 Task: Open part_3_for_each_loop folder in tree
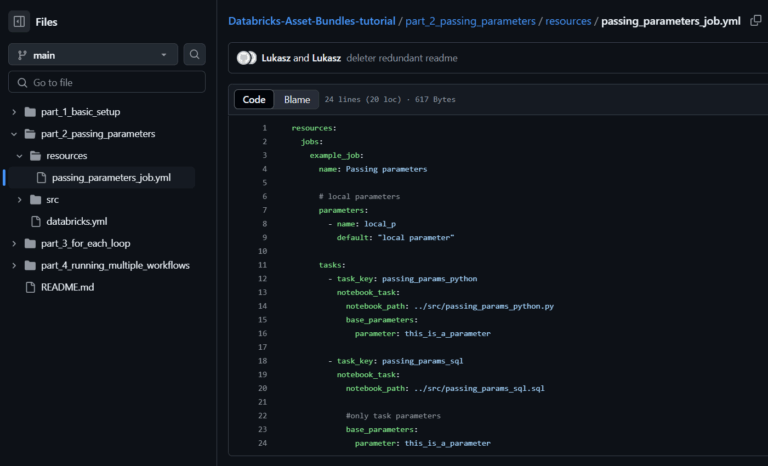point(86,244)
